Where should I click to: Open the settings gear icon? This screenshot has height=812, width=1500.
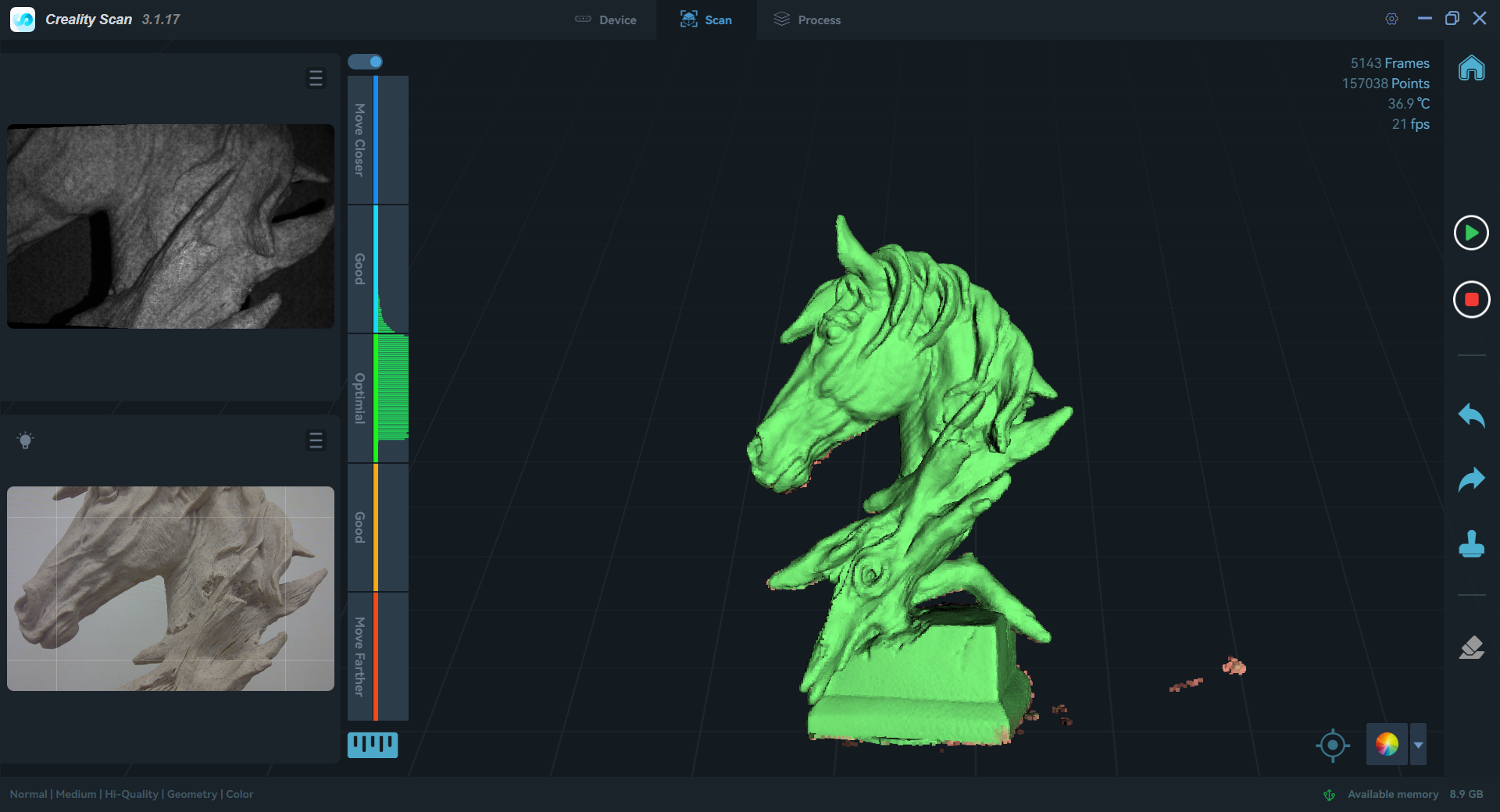pyautogui.click(x=1392, y=19)
